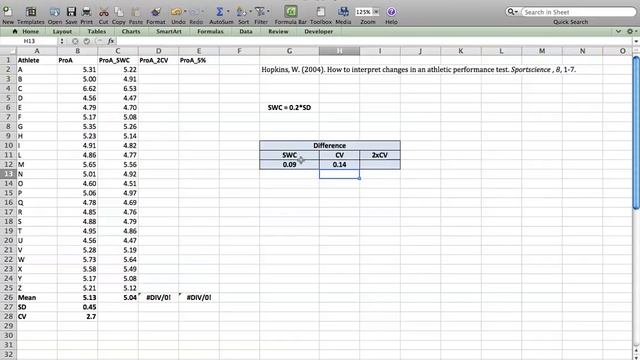Screen dimensions: 640x360
Task: Create a New workbook
Action: point(7,12)
